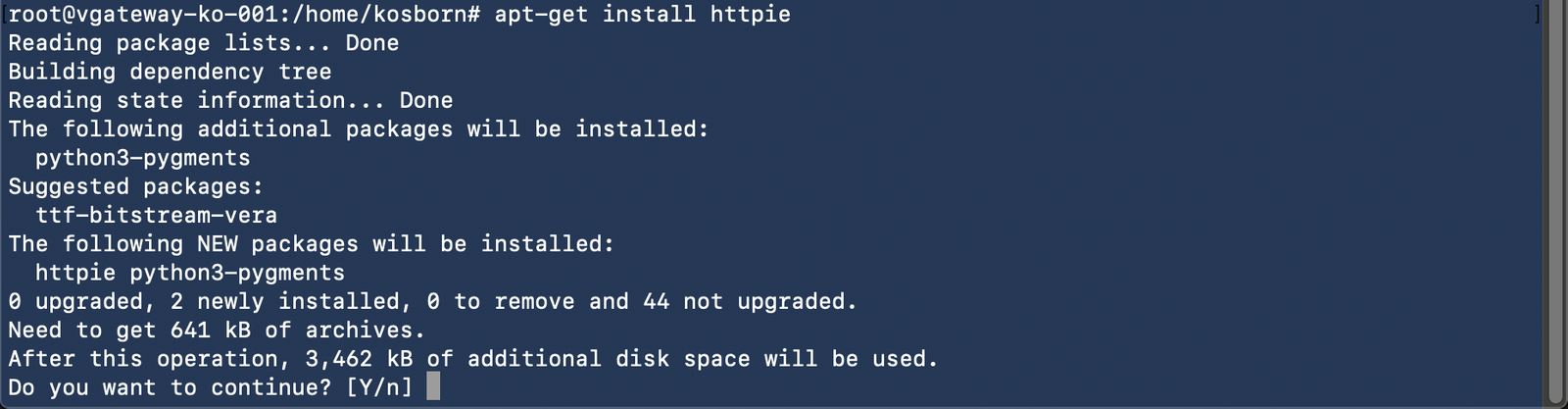1568x409 pixels.
Task: Click the "Do you want to continue?" prompt
Action: click(170, 387)
